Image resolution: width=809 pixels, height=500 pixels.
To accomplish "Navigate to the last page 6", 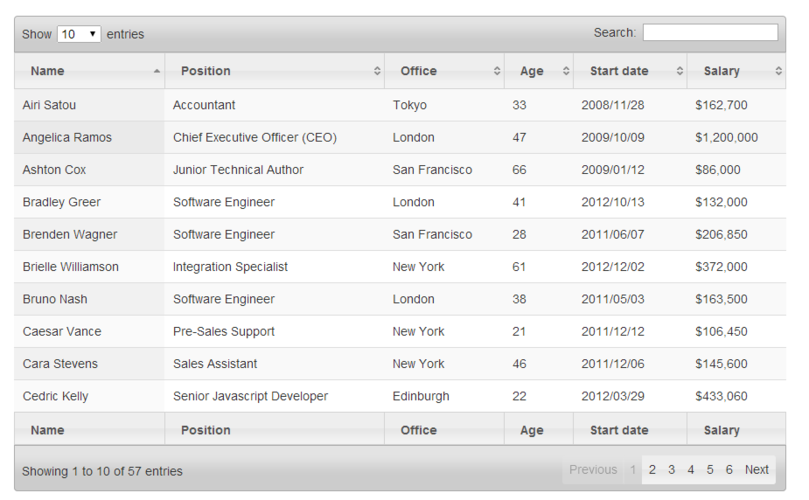I will (729, 470).
